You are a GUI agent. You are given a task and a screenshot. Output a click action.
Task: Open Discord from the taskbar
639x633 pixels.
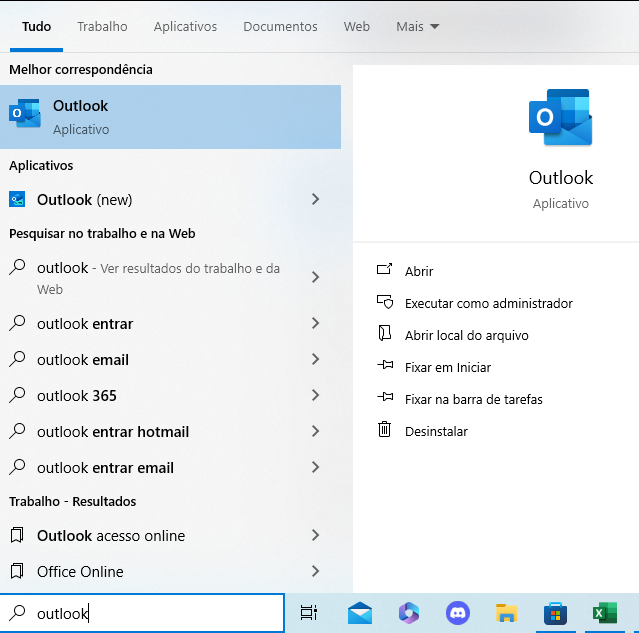pos(458,613)
